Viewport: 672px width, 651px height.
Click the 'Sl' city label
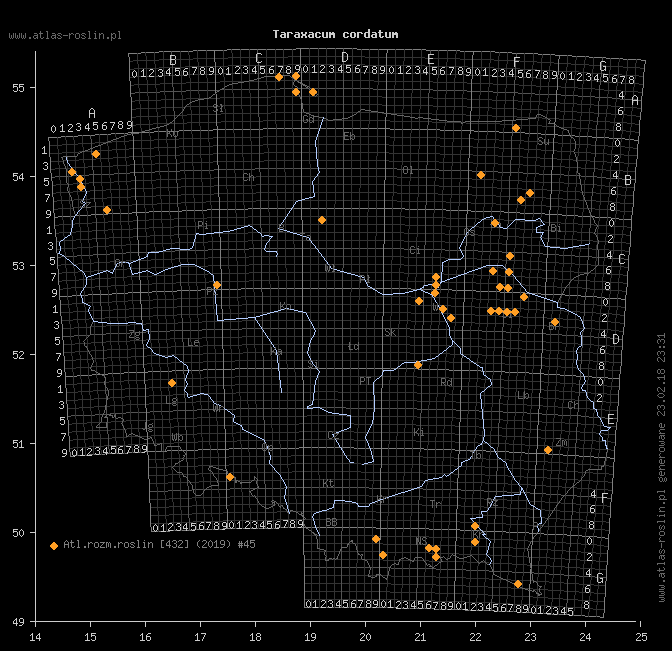218,108
